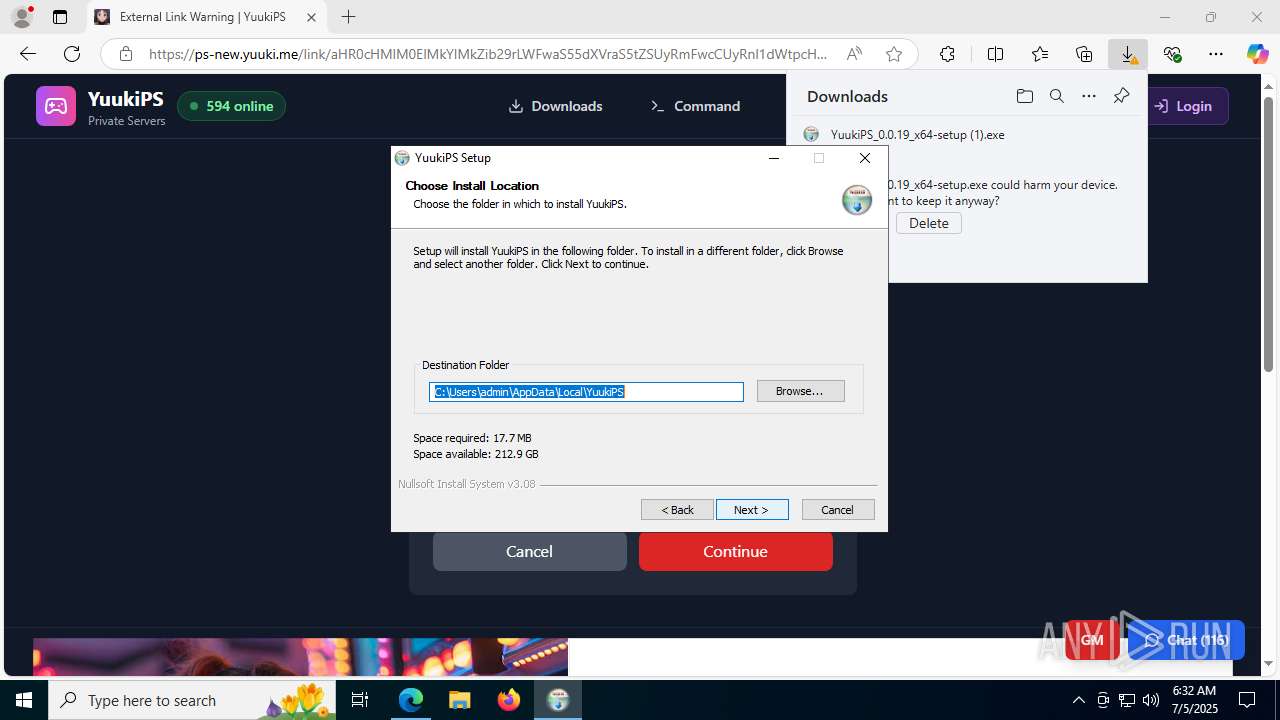Open the notification center icon
The width and height of the screenshot is (1280, 720).
point(1247,700)
